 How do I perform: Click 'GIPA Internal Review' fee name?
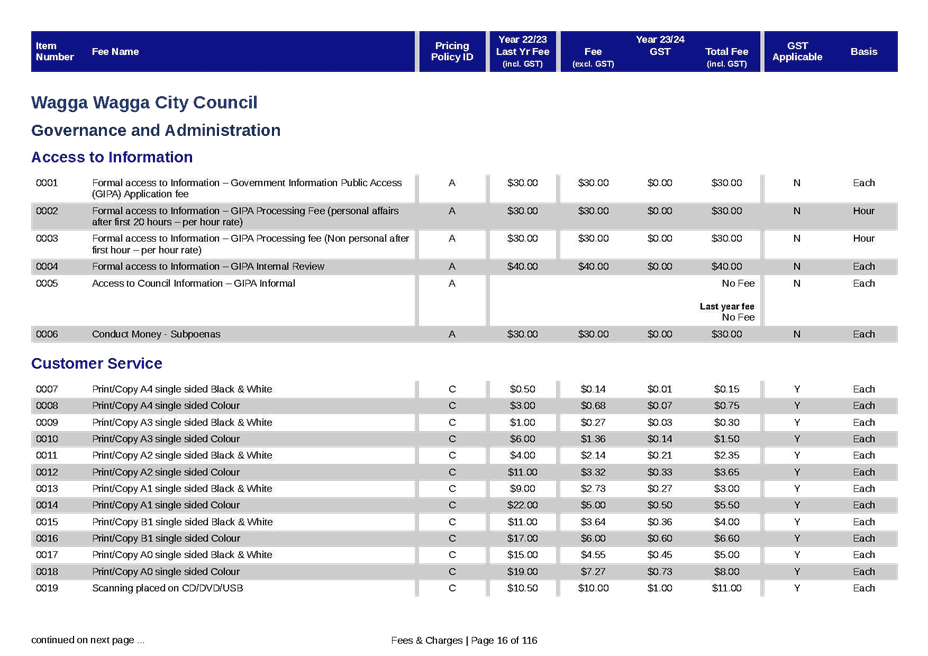click(208, 266)
